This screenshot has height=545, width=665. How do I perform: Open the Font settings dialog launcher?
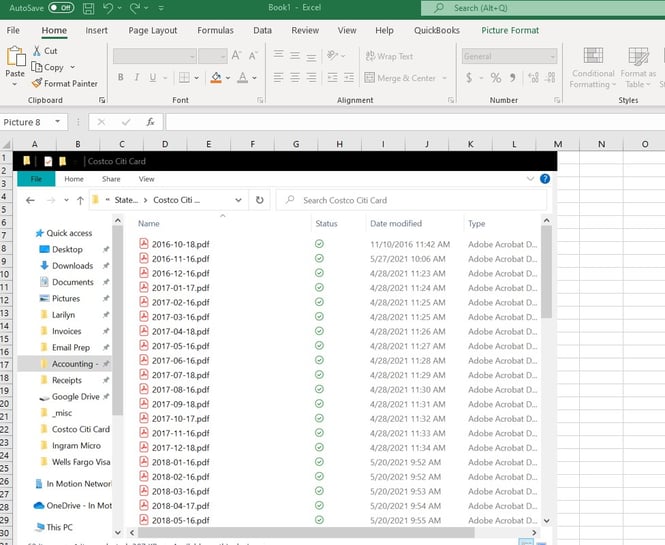click(x=260, y=100)
